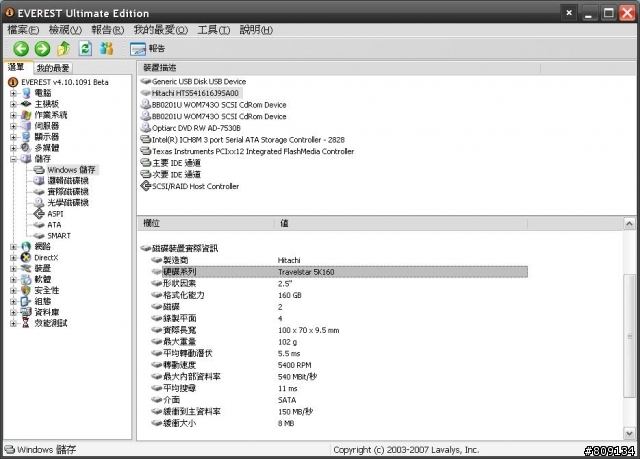Open the 檢視(V) menu
640x459 pixels.
point(65,30)
